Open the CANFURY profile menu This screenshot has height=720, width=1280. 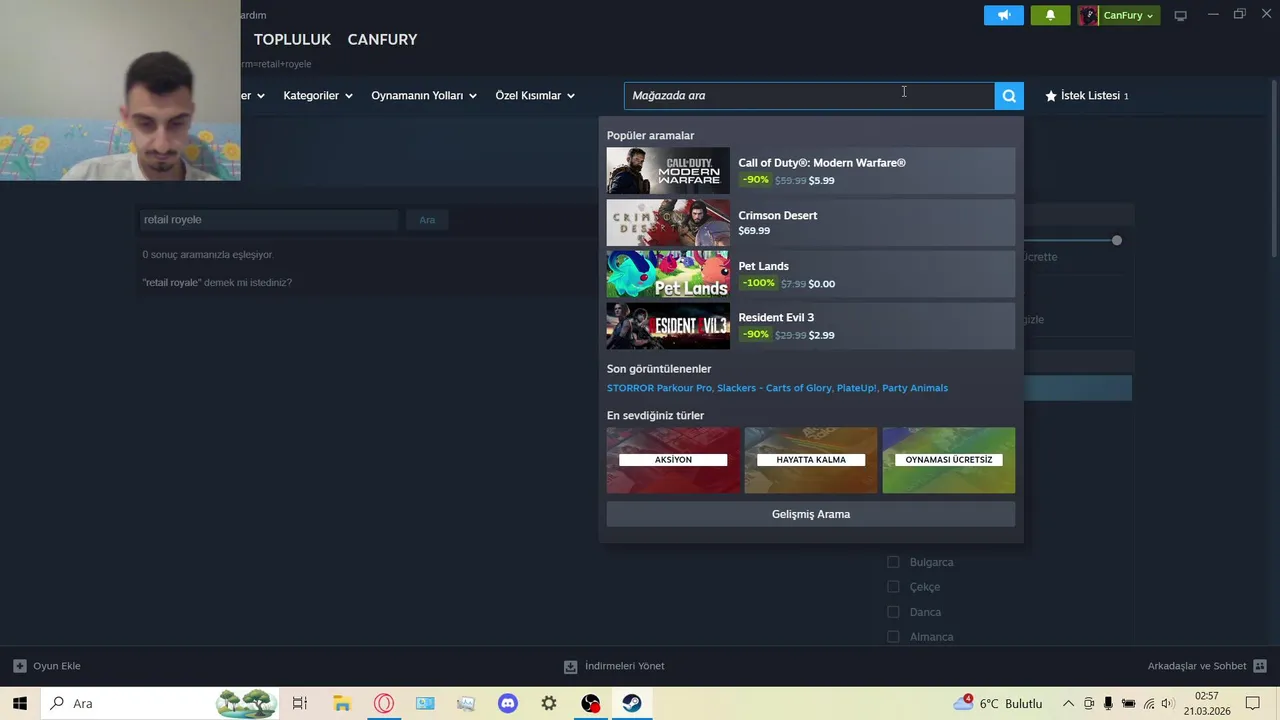382,39
